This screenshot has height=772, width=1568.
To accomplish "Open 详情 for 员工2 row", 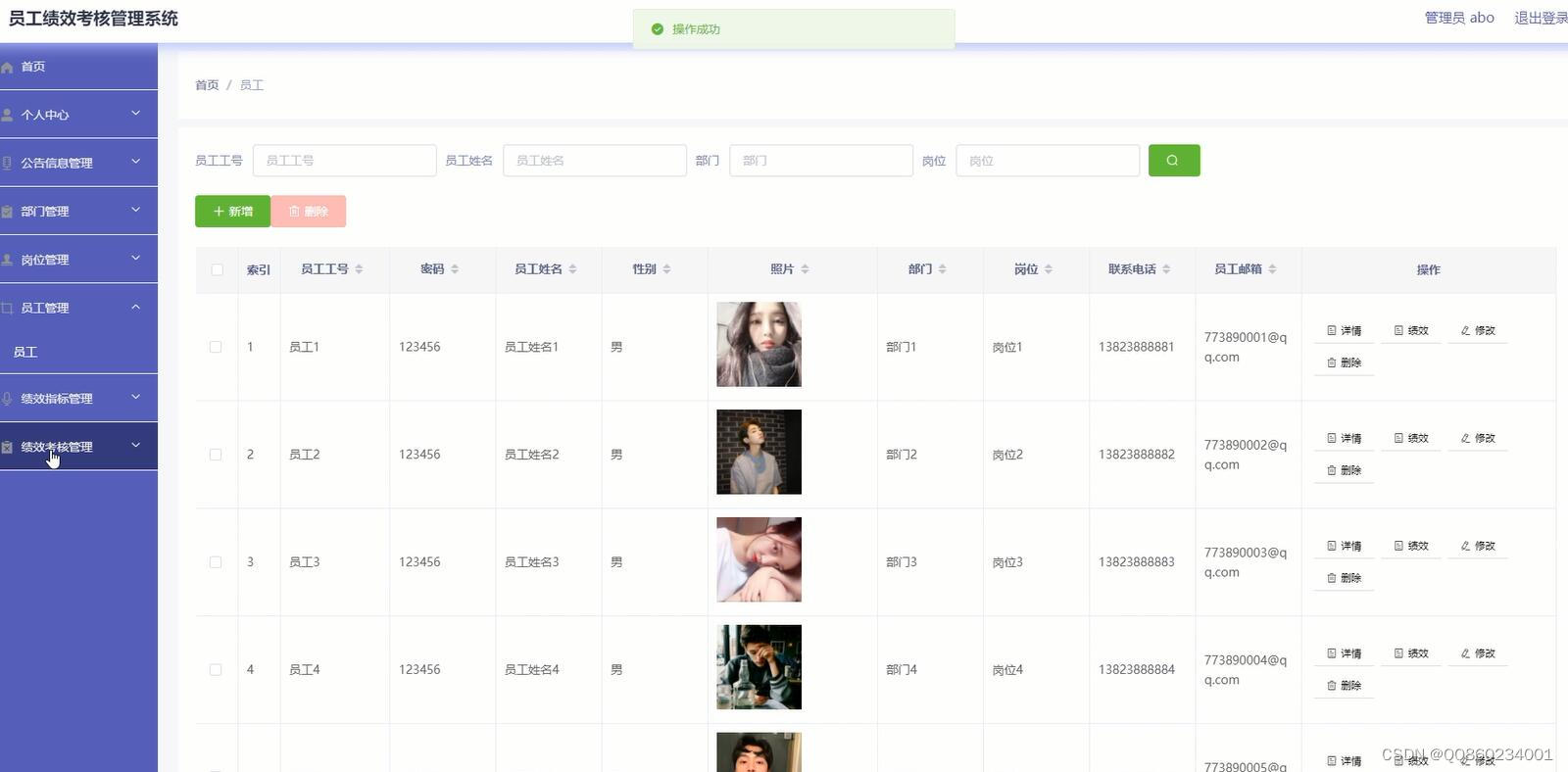I will (1344, 439).
